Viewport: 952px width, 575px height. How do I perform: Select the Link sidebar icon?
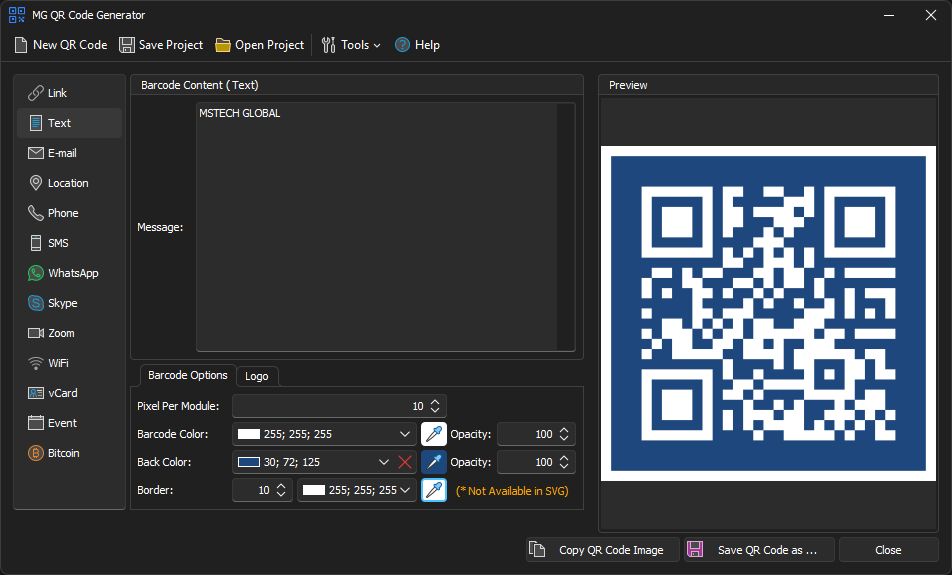tap(36, 93)
